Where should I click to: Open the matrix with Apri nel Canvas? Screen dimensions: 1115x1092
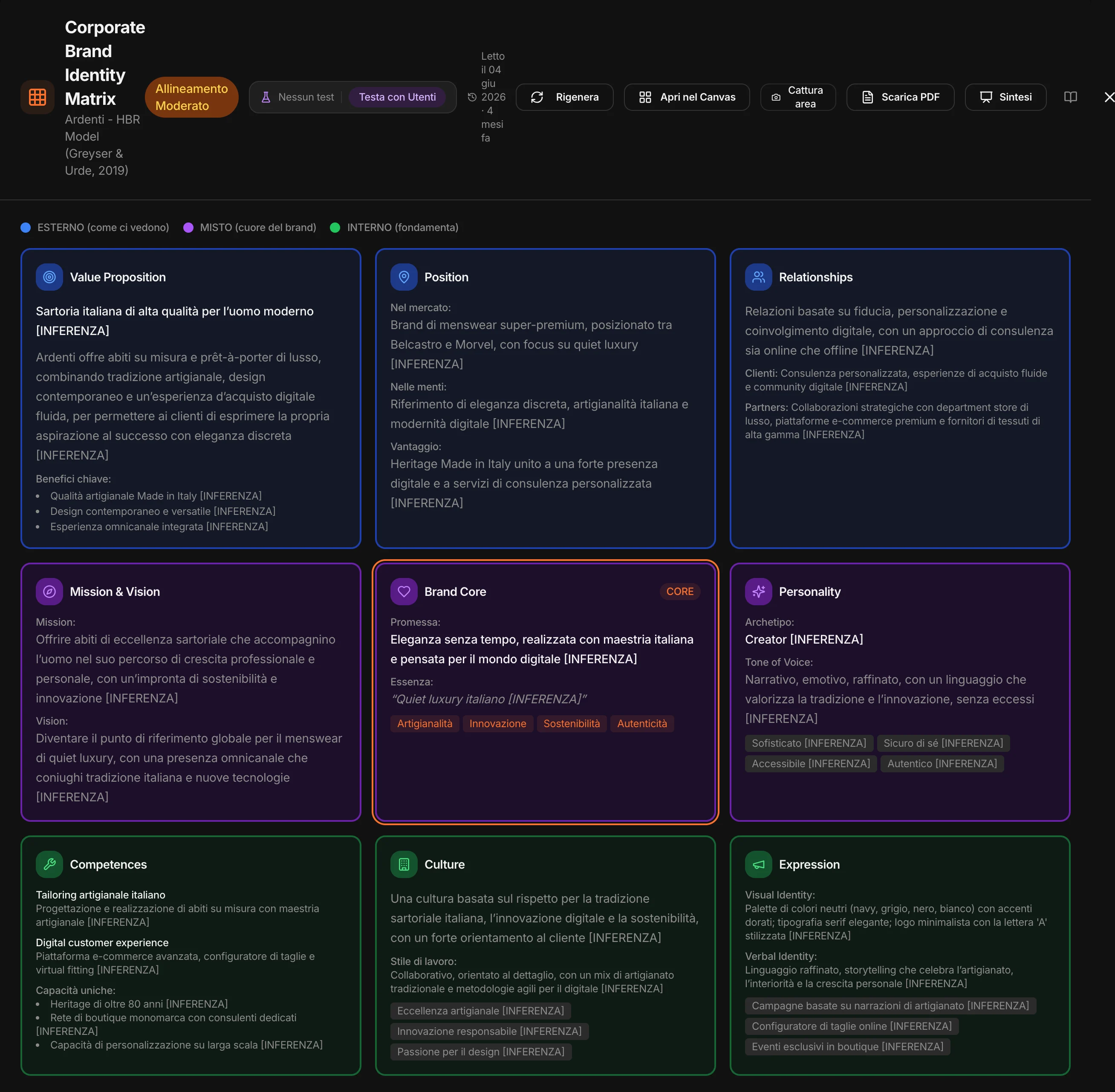pyautogui.click(x=687, y=97)
